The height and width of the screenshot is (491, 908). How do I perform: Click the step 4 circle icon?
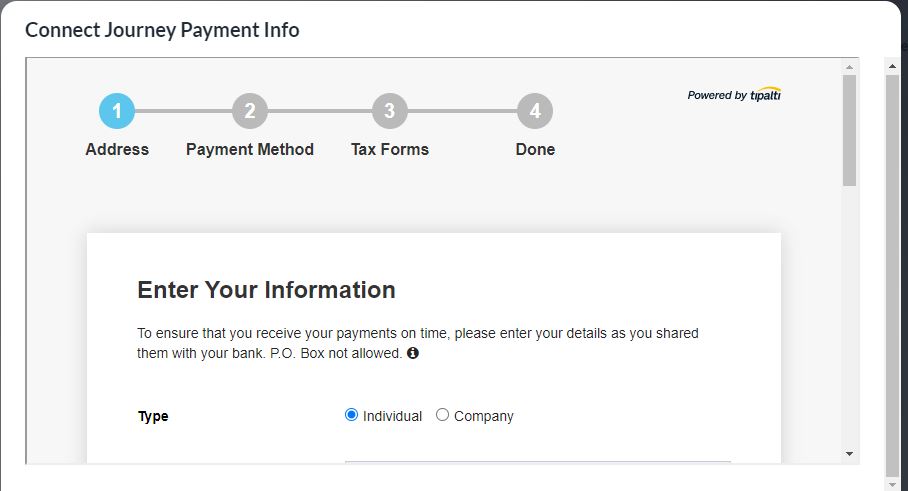535,111
